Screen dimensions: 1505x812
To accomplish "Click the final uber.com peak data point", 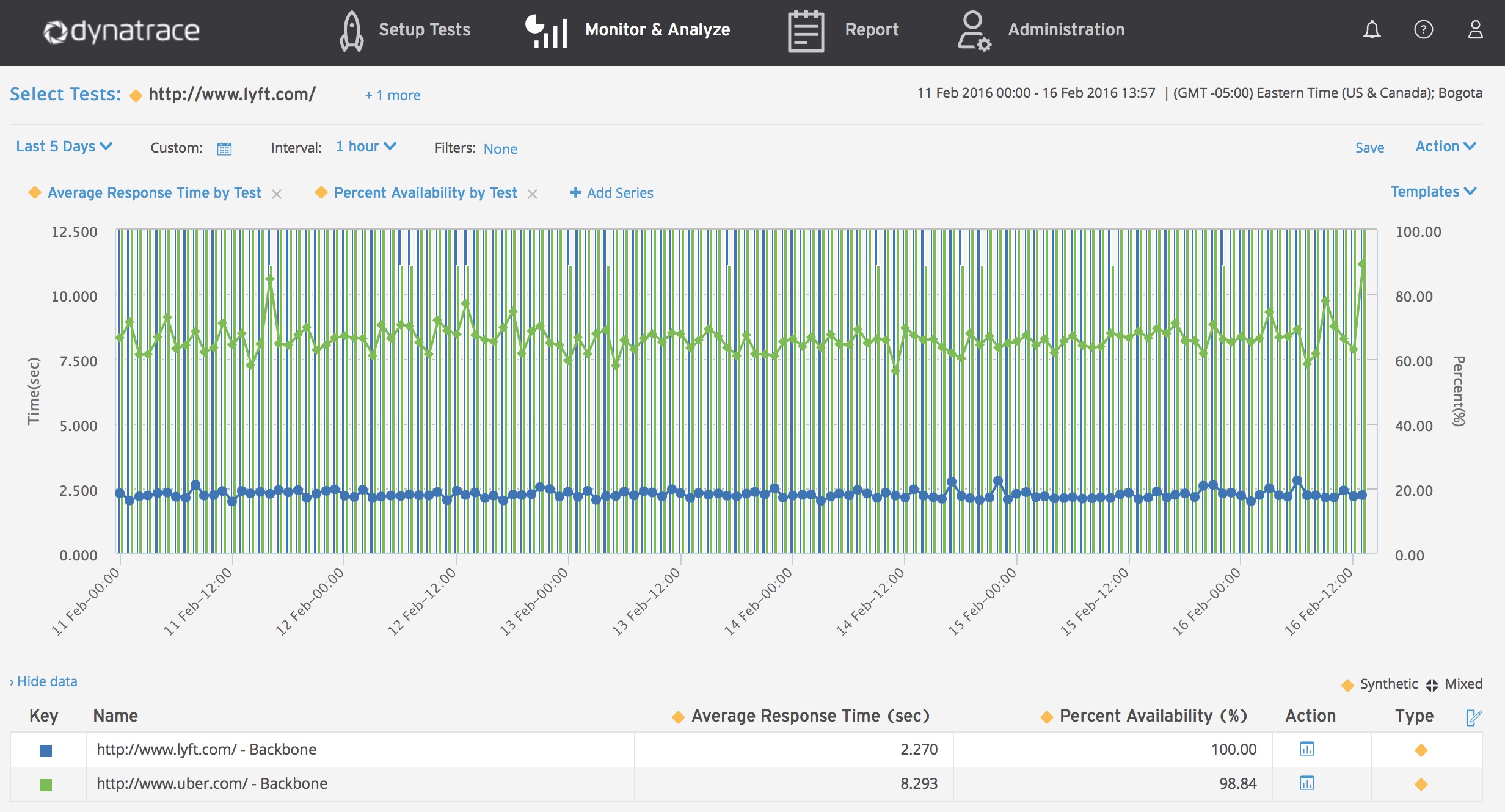I will 1362,264.
